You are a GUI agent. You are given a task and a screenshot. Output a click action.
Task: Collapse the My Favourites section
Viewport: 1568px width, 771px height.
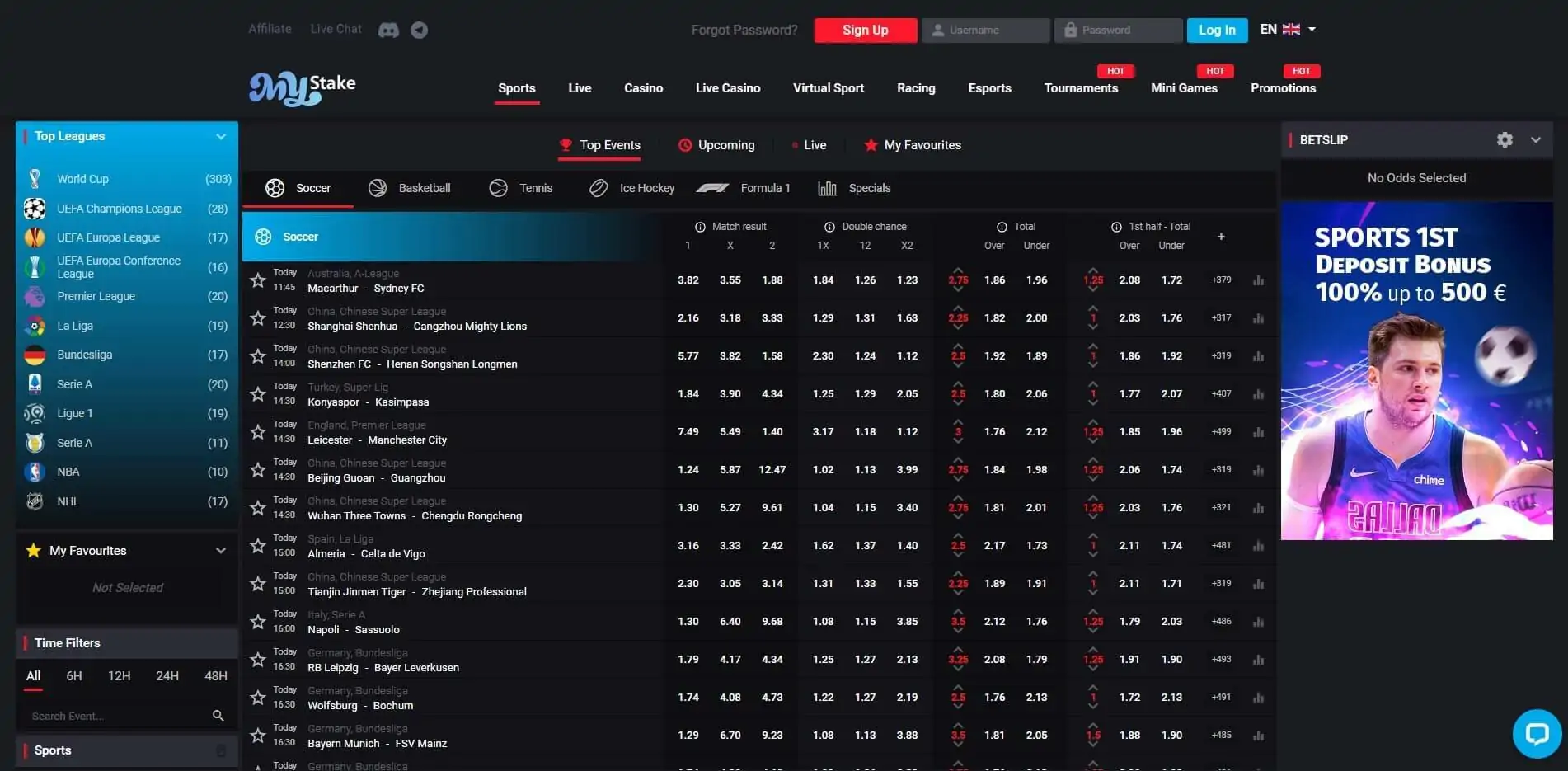click(221, 551)
